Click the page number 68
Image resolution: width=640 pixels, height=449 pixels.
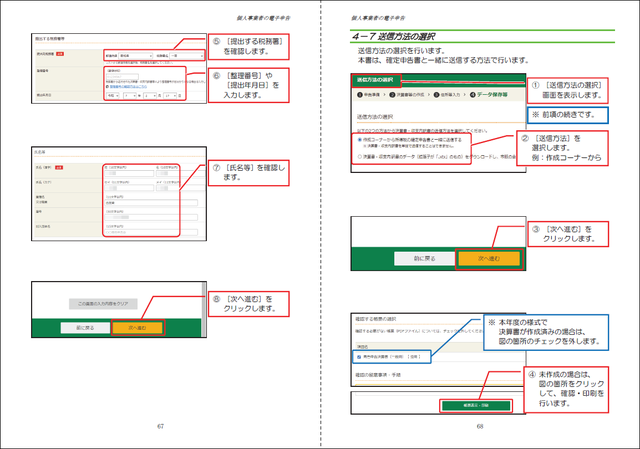pos(480,426)
